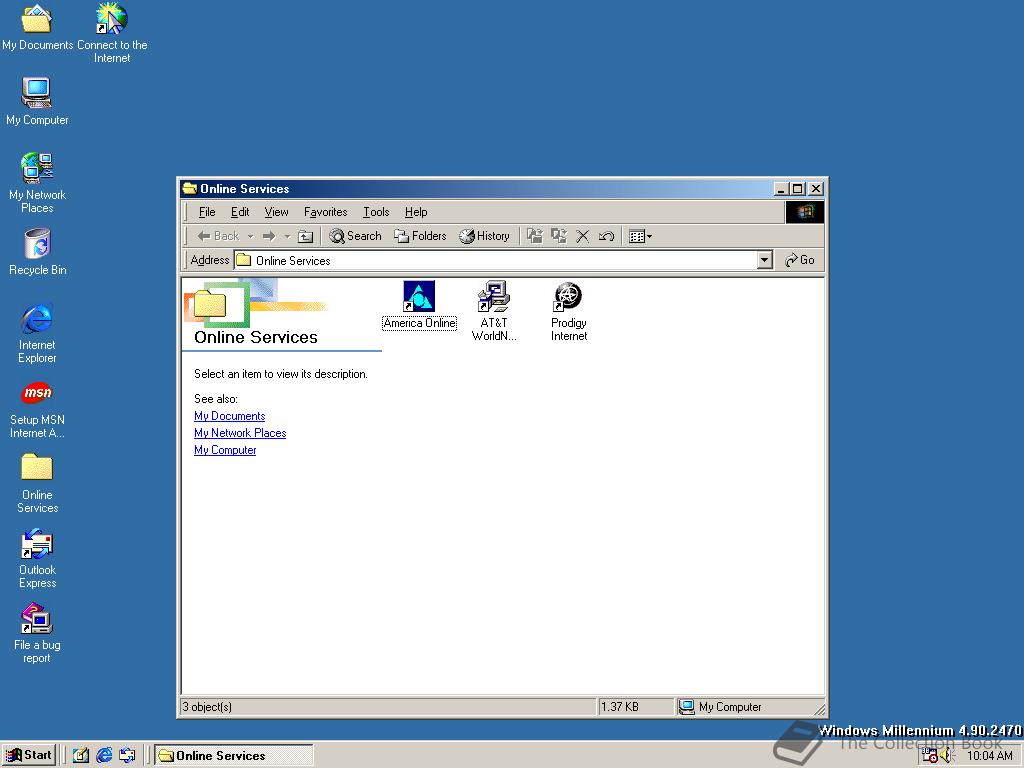The width and height of the screenshot is (1024, 768).
Task: Select AT&T WorldNet shortcut icon
Action: (x=494, y=311)
